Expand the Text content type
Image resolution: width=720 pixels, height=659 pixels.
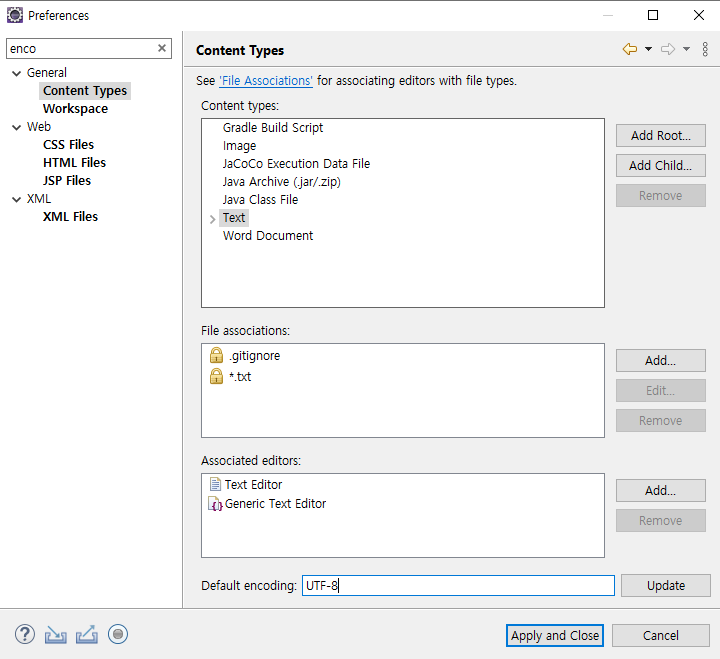click(x=212, y=219)
